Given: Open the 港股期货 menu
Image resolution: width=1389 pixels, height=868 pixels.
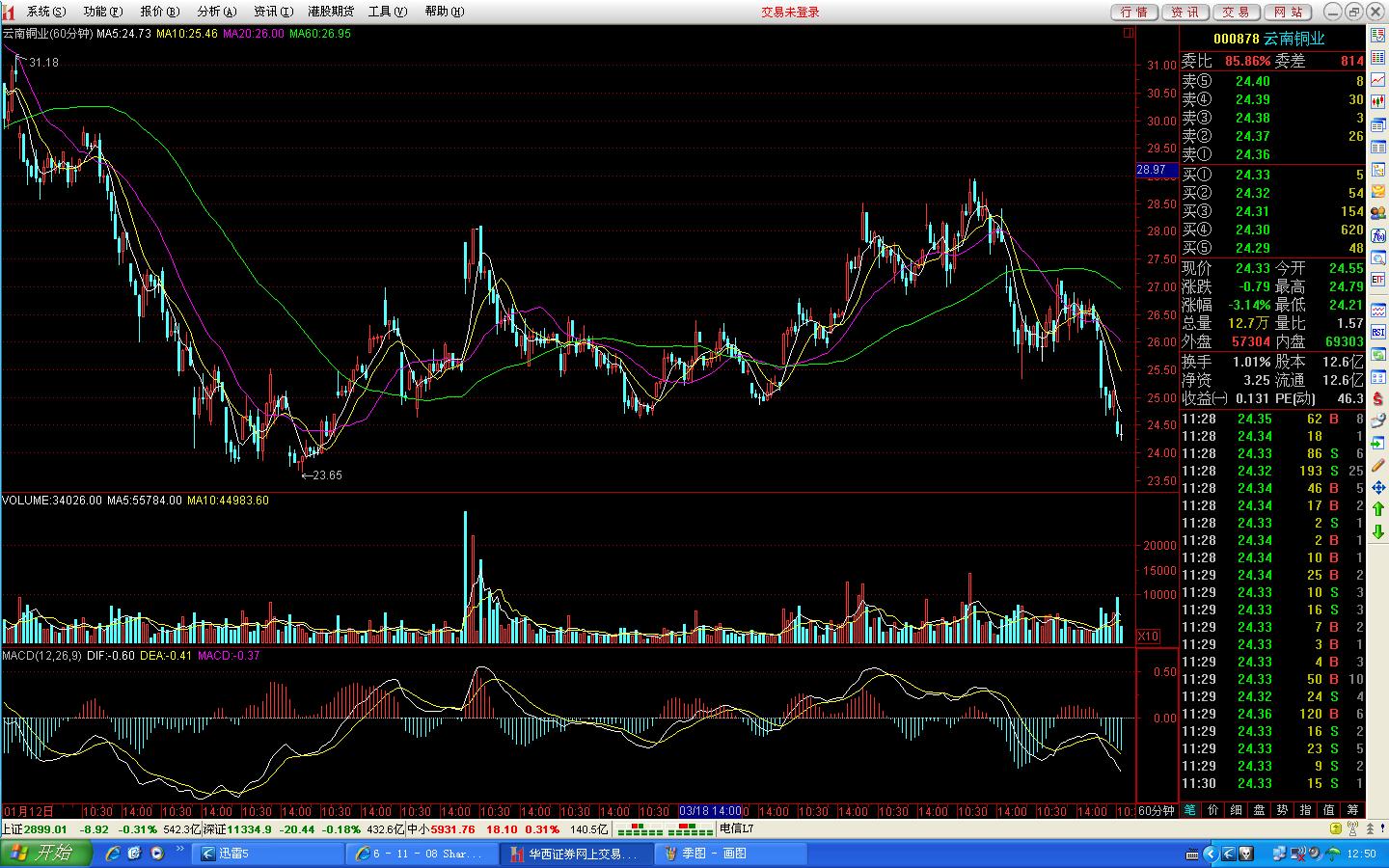Looking at the screenshot, I should point(331,12).
